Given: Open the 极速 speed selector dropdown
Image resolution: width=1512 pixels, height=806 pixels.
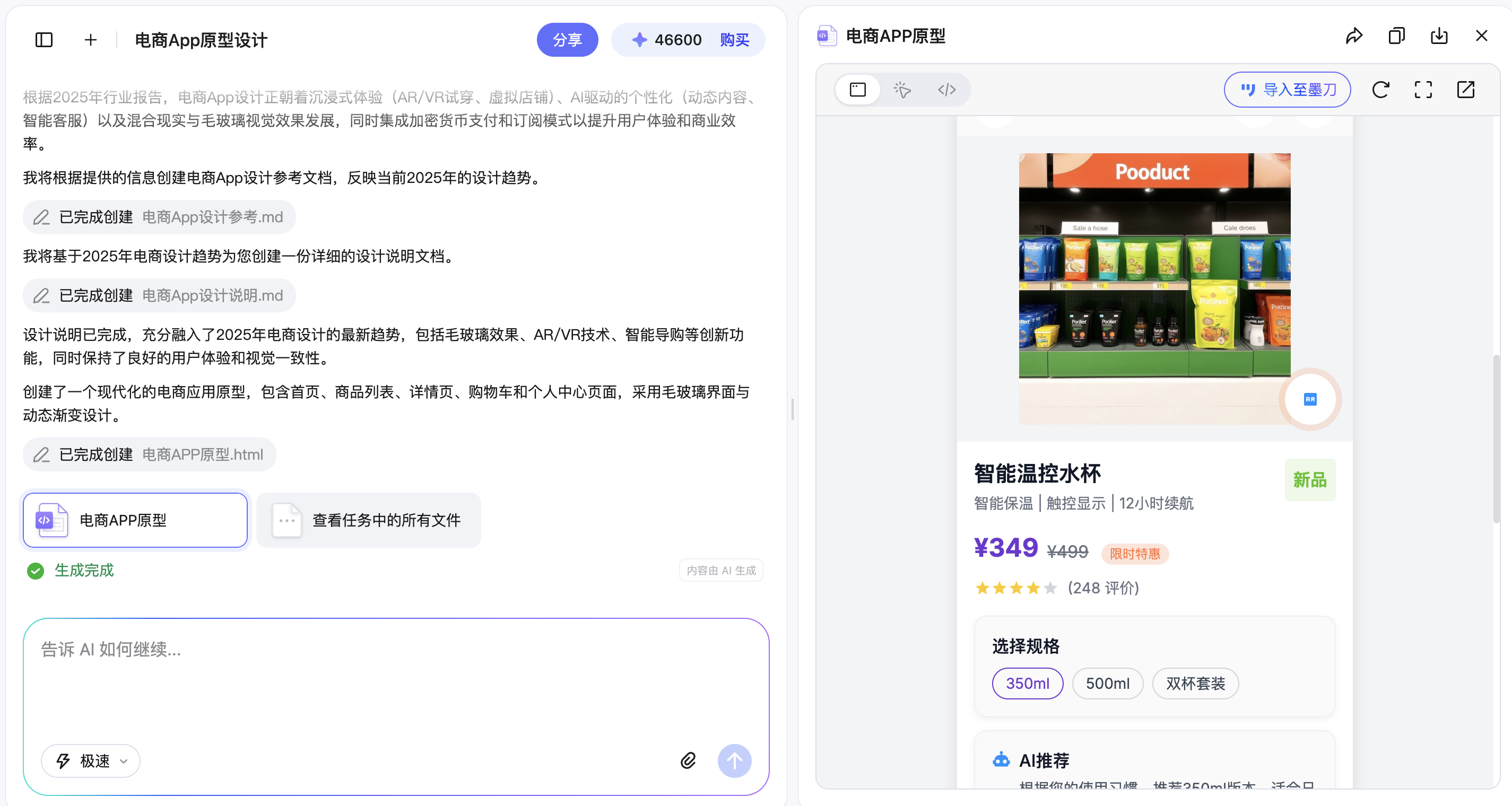Looking at the screenshot, I should [x=90, y=760].
